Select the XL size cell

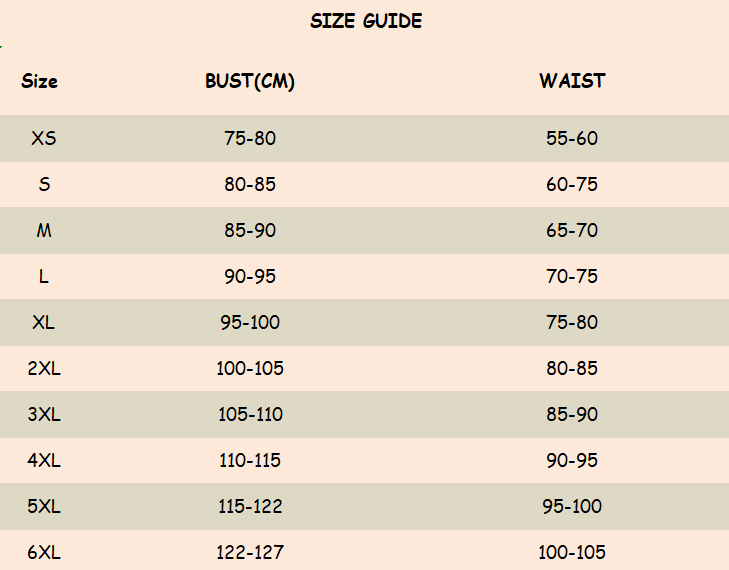(44, 322)
